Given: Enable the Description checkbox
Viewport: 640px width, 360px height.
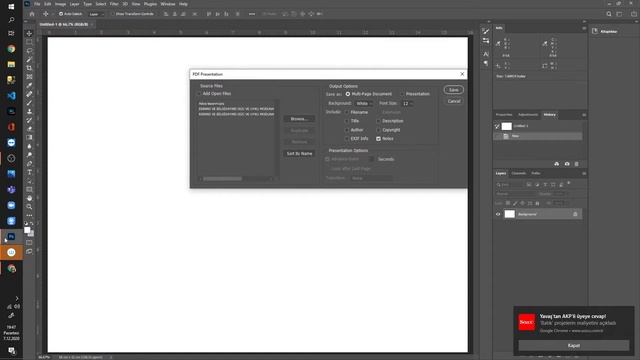Looking at the screenshot, I should click(378, 121).
